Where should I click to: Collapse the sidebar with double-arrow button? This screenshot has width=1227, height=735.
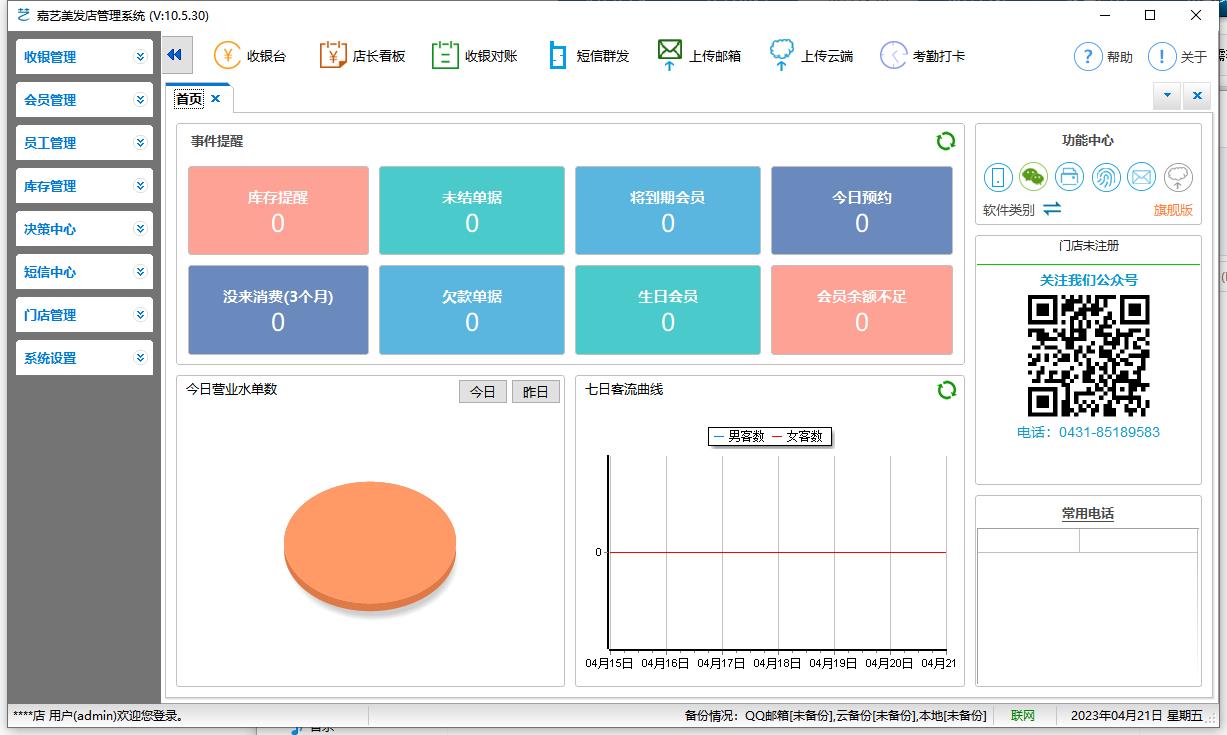click(175, 55)
